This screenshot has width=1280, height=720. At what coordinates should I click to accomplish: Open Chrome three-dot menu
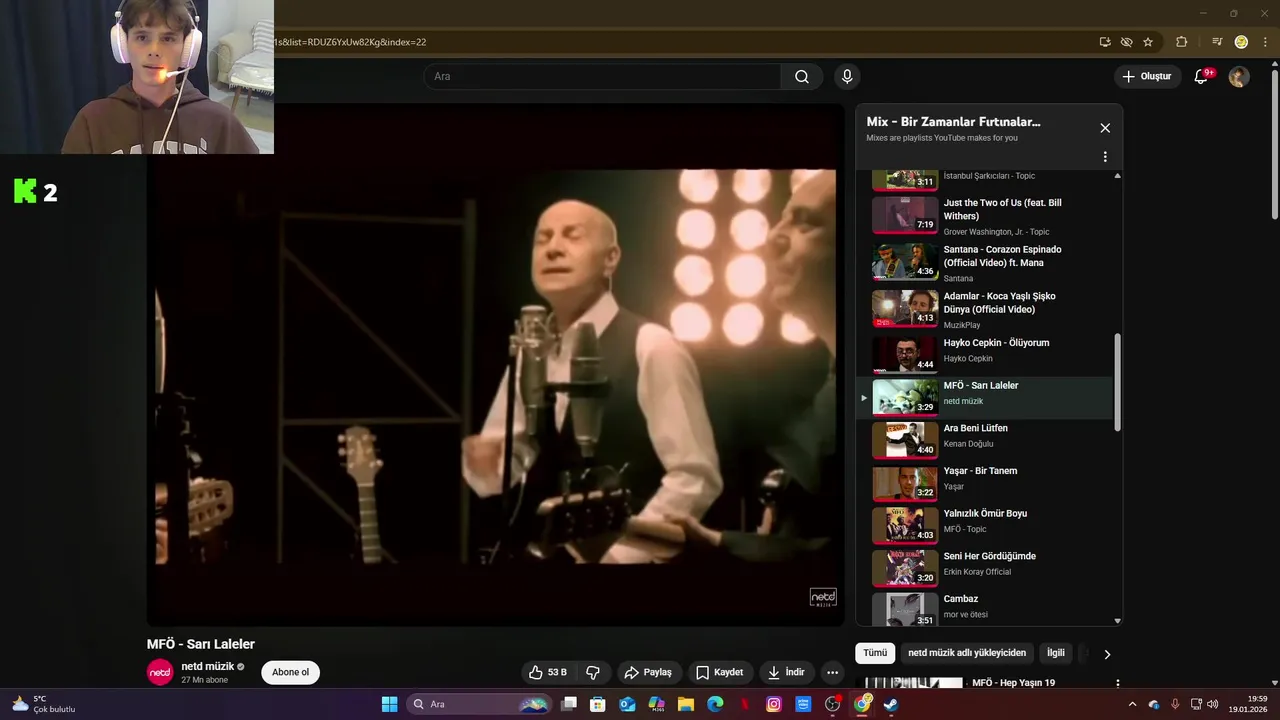1265,42
